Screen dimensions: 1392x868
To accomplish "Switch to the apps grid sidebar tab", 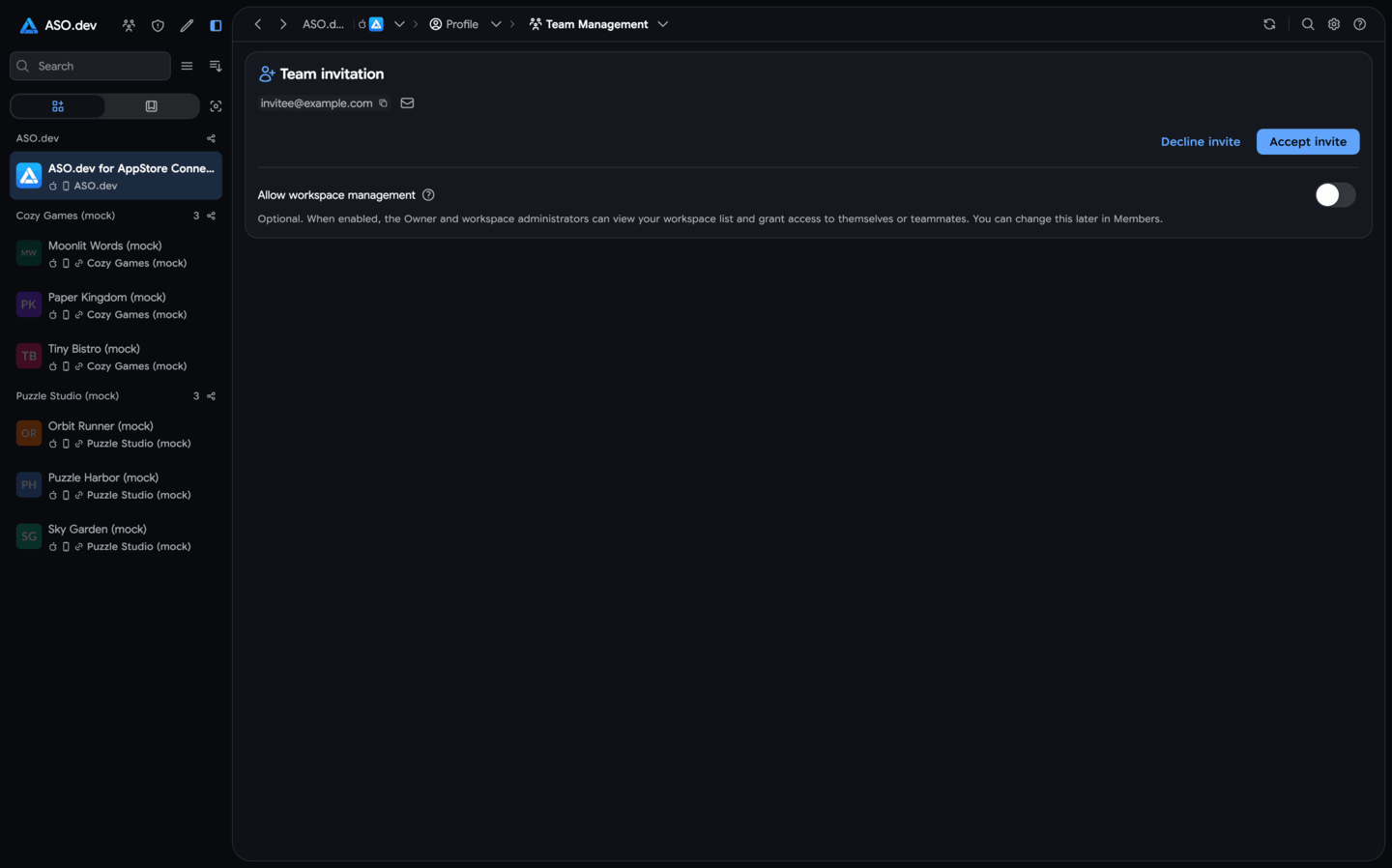I will (x=58, y=106).
